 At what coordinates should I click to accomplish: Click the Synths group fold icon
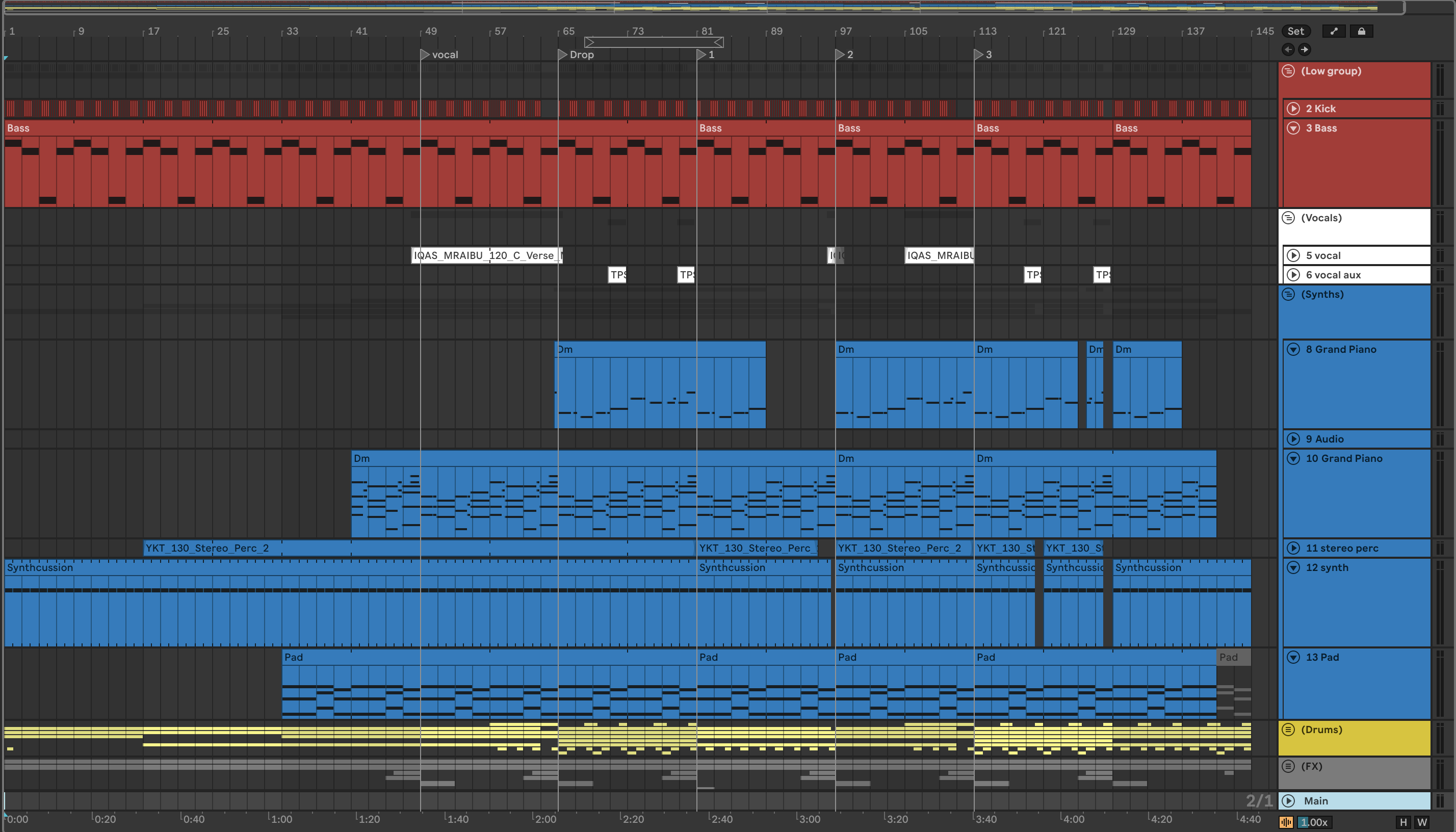click(x=1288, y=294)
